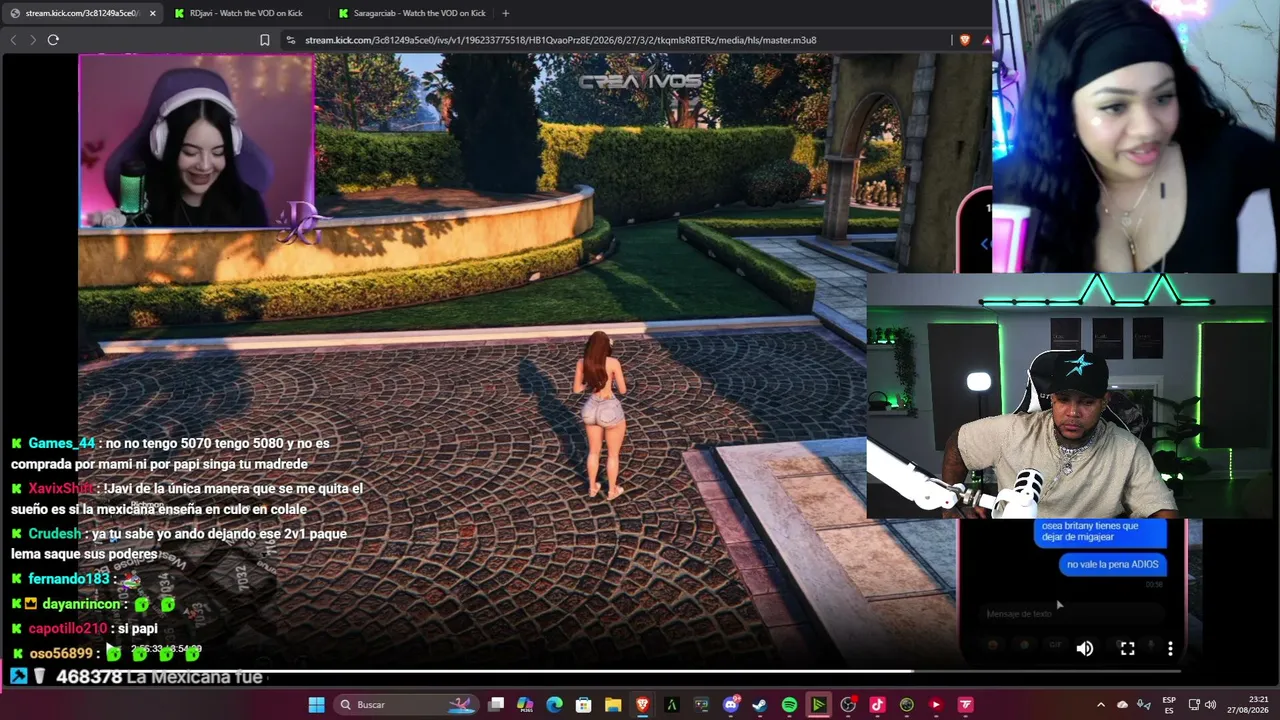Screen dimensions: 1280x720
Task: Open Spotify from the taskbar
Action: point(789,705)
